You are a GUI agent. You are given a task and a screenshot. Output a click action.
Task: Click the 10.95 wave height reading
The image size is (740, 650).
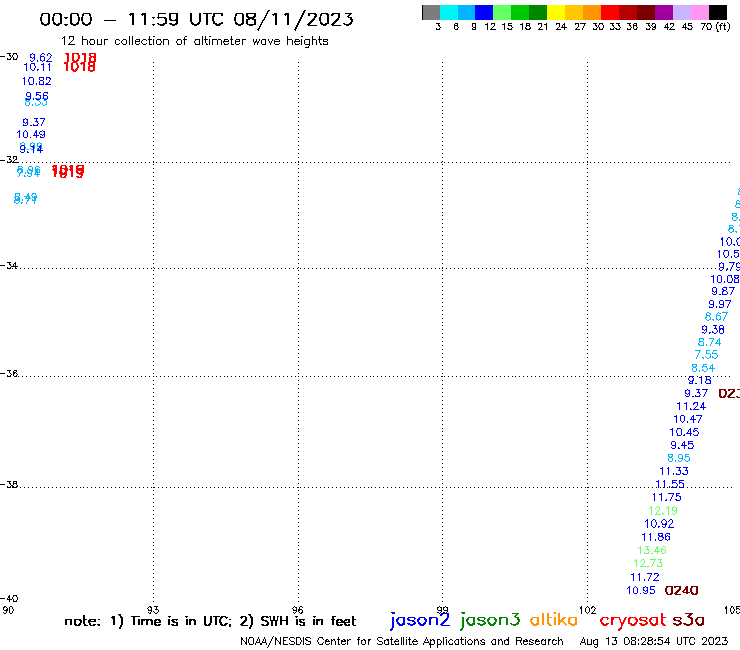click(x=641, y=591)
